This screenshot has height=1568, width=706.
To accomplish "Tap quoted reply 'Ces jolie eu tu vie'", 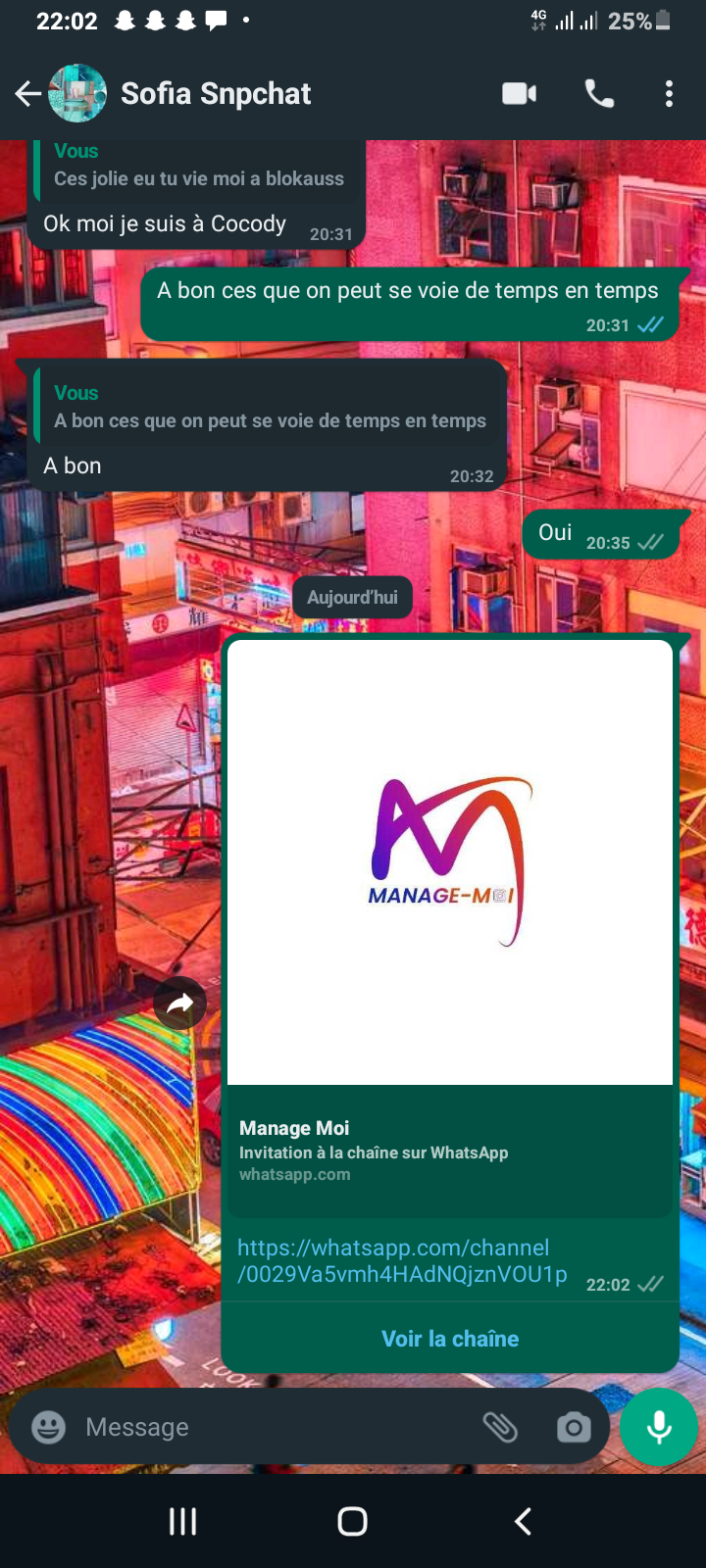I will coord(198,169).
